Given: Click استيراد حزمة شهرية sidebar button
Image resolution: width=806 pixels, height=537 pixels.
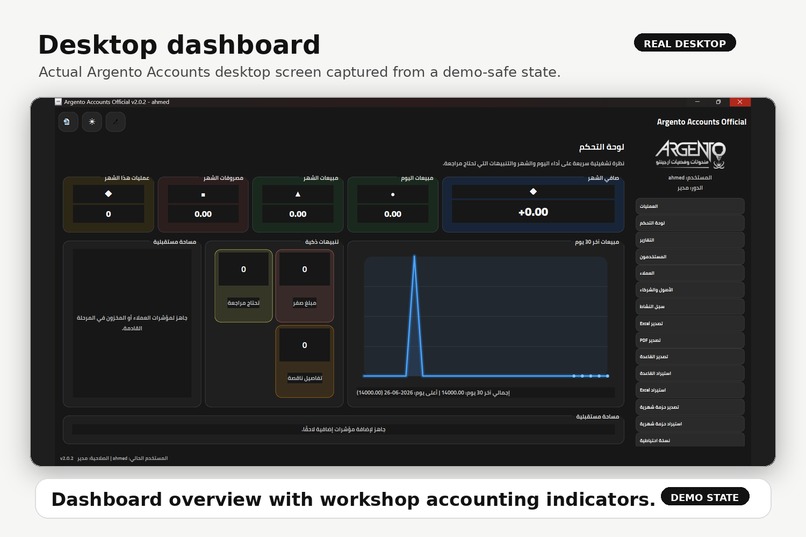Looking at the screenshot, I should [690, 424].
